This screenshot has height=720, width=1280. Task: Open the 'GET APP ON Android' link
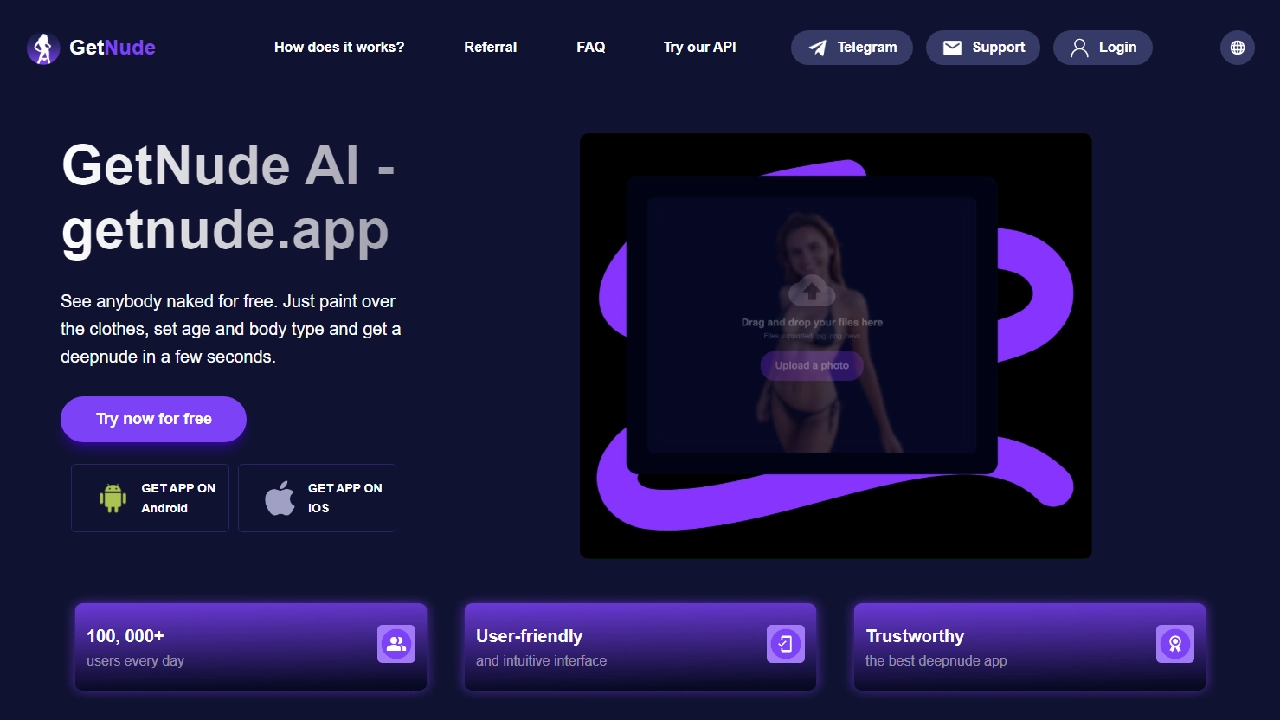(x=149, y=497)
